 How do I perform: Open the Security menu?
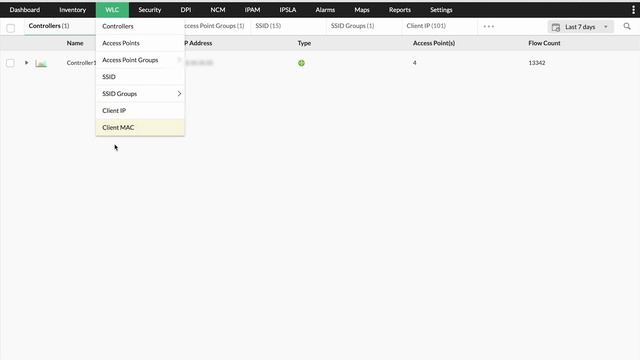(150, 10)
